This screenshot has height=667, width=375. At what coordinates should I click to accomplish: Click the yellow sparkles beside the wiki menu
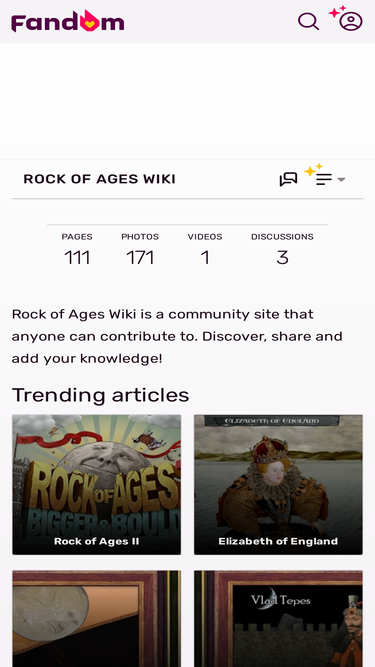point(313,170)
